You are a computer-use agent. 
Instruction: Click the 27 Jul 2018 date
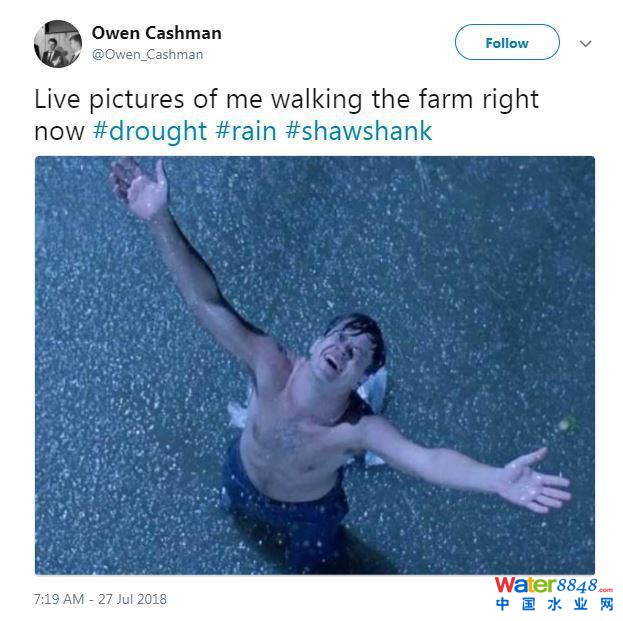coord(132,599)
